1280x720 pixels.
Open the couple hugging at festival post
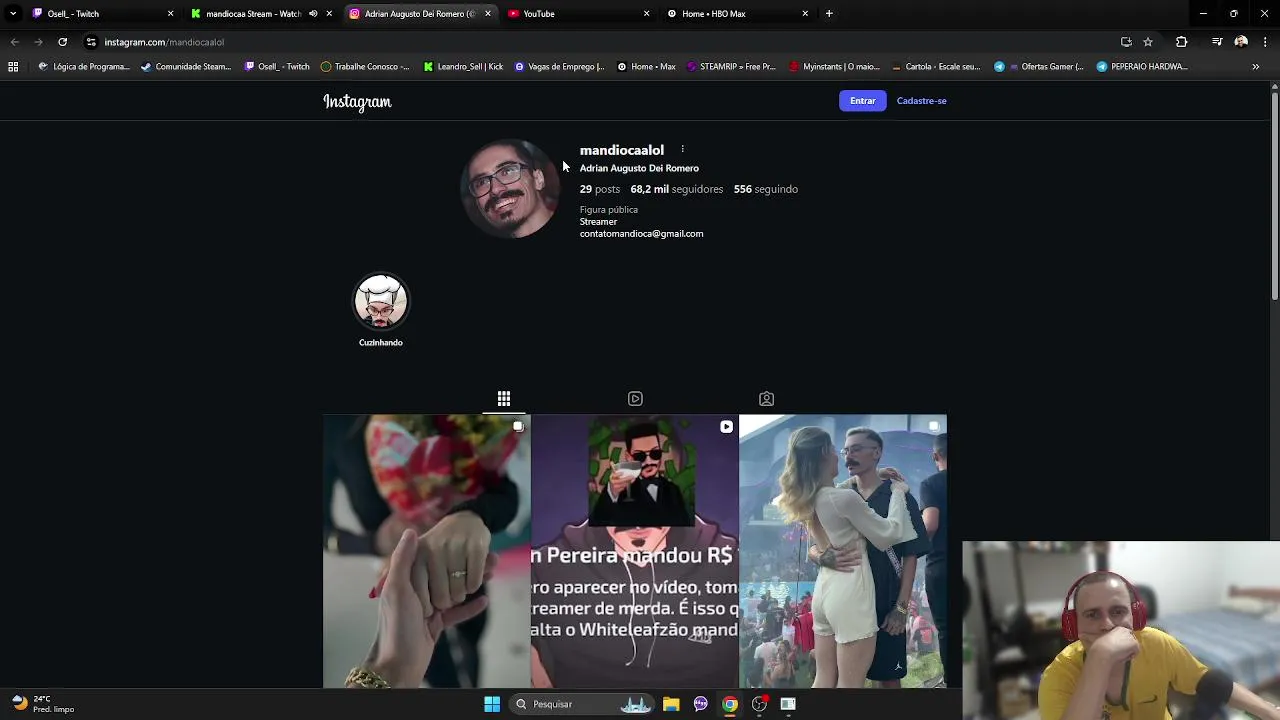[843, 551]
